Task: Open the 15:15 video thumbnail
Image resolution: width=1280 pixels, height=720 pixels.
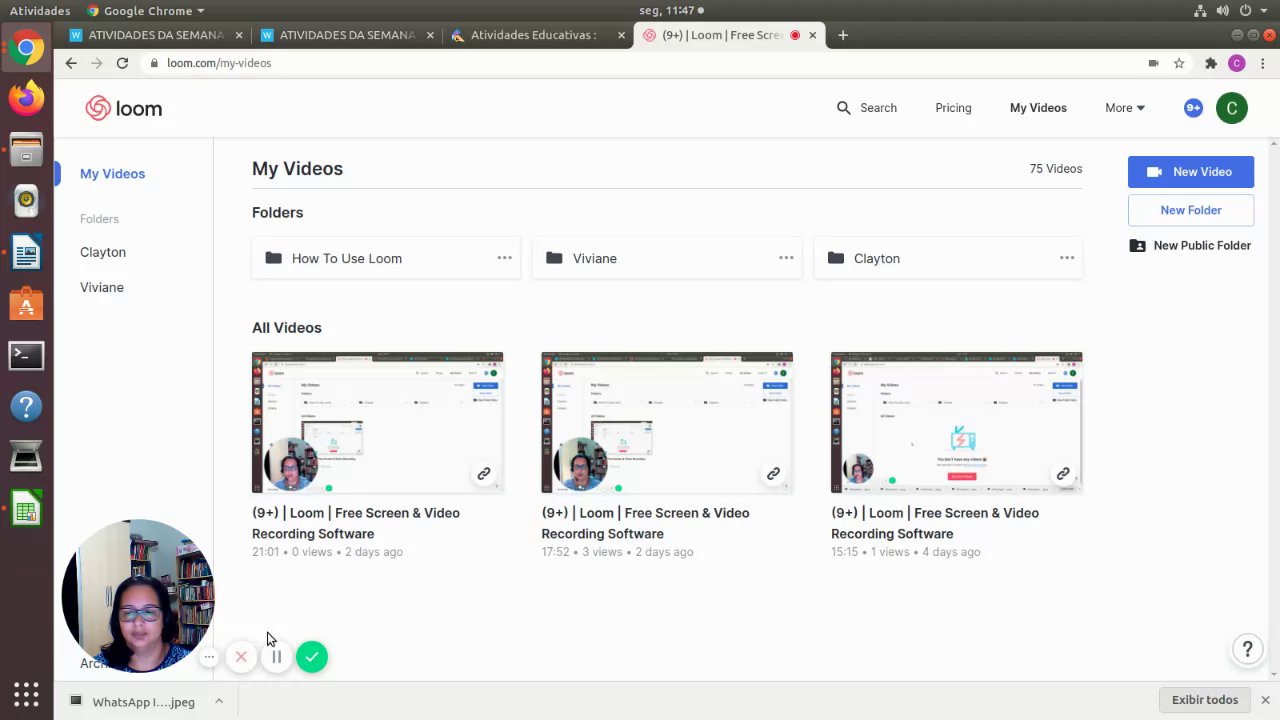Action: pyautogui.click(x=956, y=423)
